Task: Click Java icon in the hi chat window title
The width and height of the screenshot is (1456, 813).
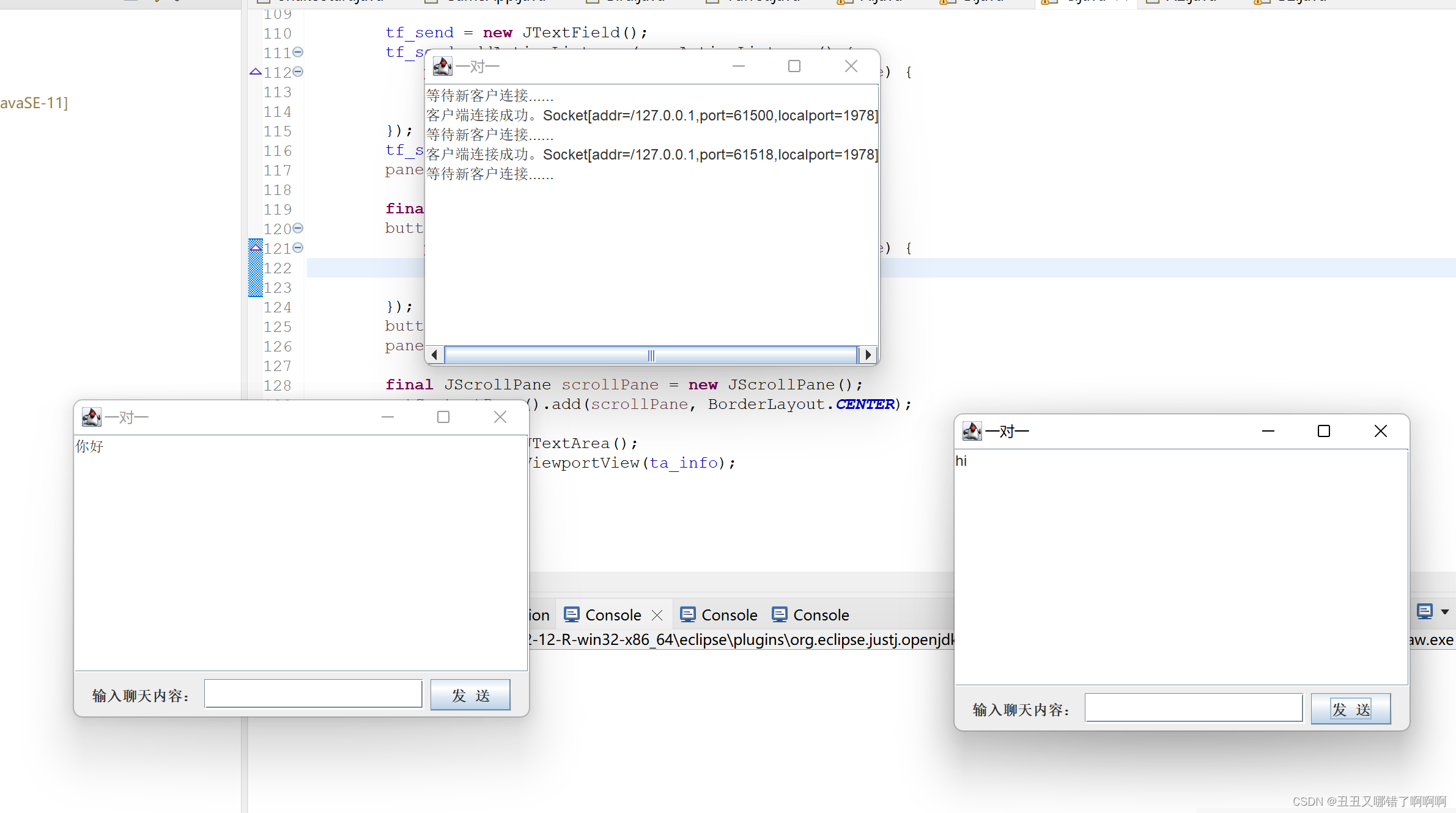Action: tap(972, 431)
